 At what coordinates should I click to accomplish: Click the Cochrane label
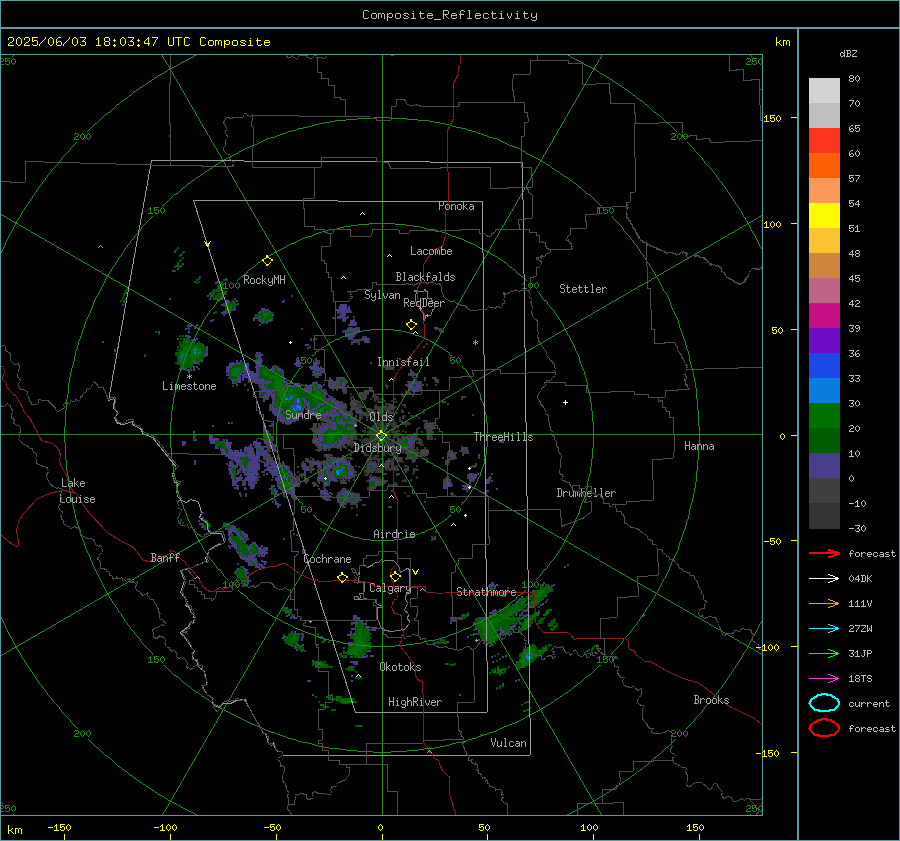point(327,559)
